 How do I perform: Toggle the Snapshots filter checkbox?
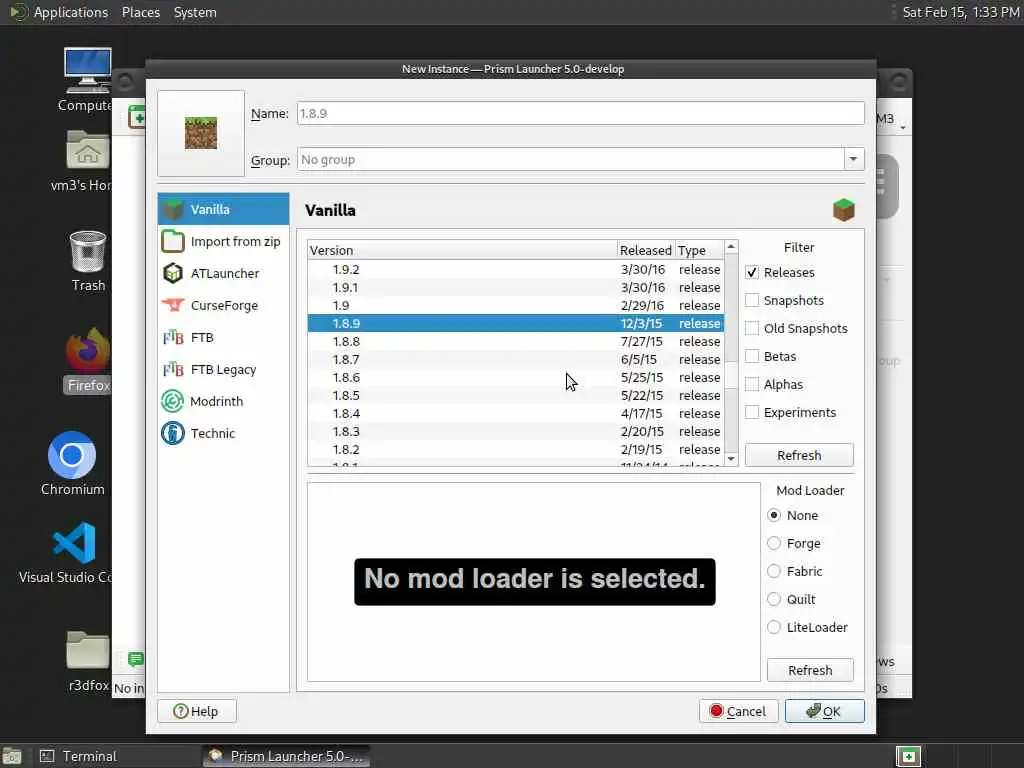[x=752, y=300]
